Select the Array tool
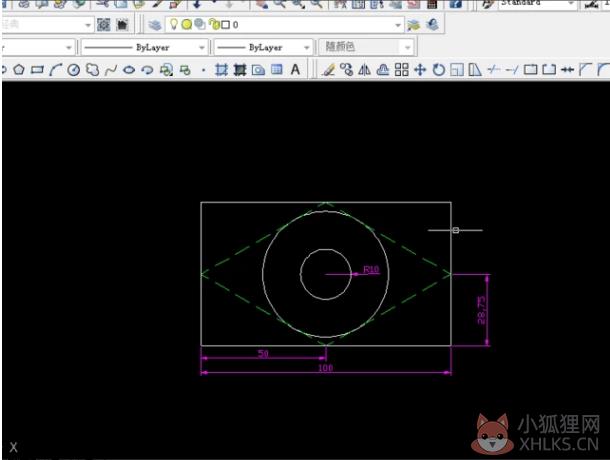 (x=401, y=70)
